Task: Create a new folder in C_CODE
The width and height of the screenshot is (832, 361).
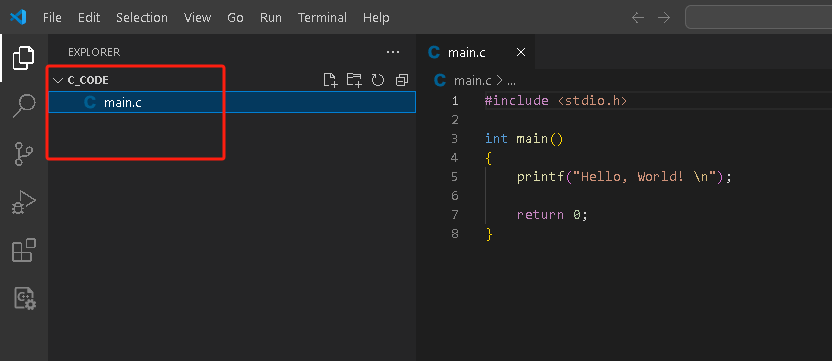Action: point(354,80)
